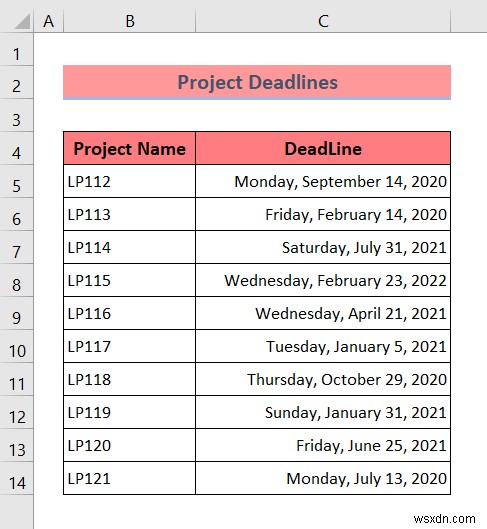This screenshot has width=487, height=529.
Task: Select the DeadLine header cell
Action: pyautogui.click(x=323, y=148)
